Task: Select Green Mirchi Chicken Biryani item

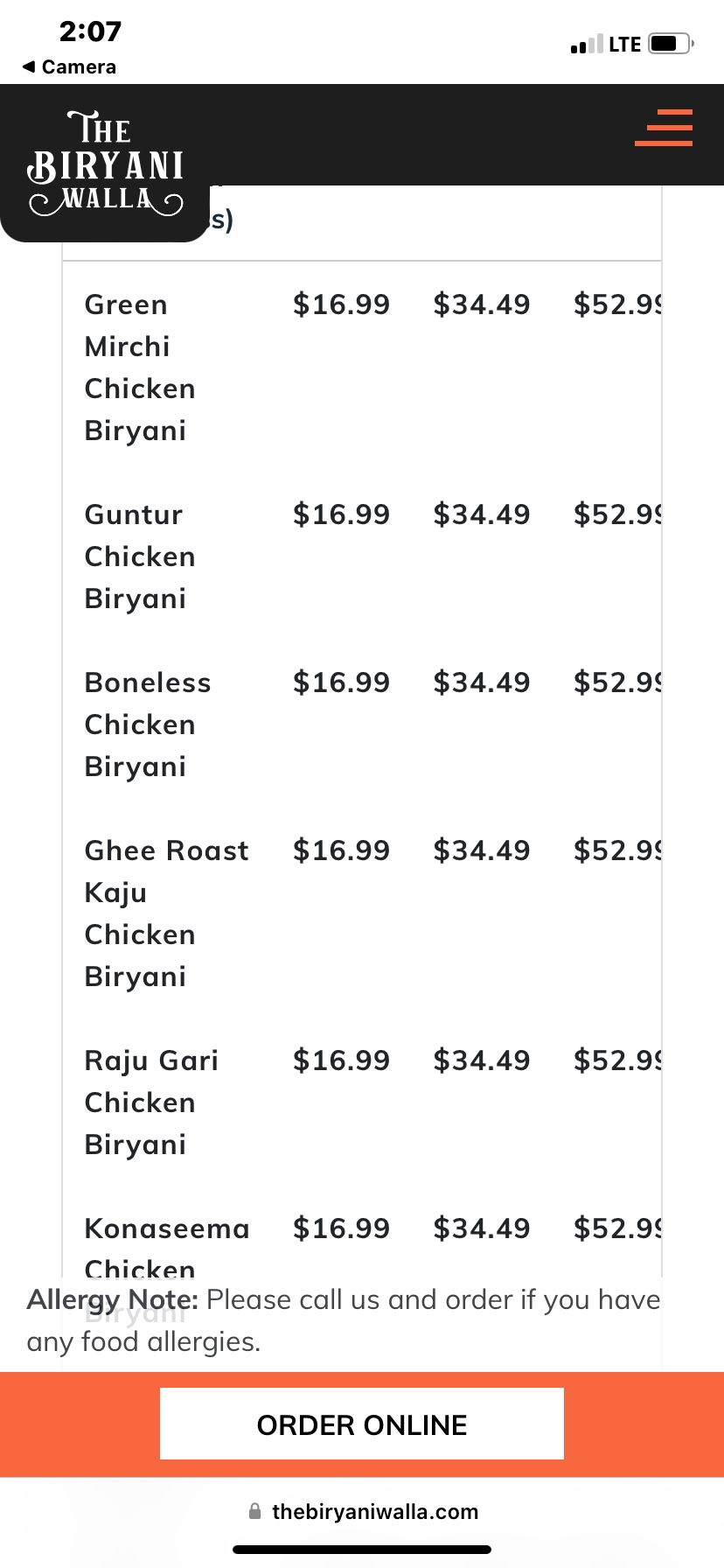Action: pos(140,367)
